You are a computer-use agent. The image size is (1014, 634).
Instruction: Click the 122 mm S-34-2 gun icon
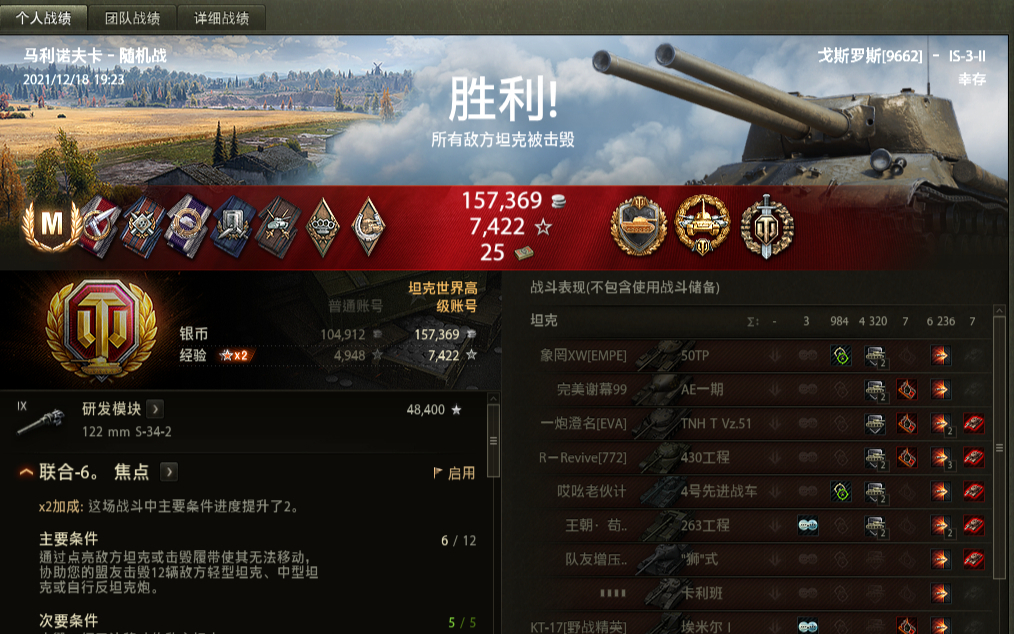pyautogui.click(x=40, y=421)
